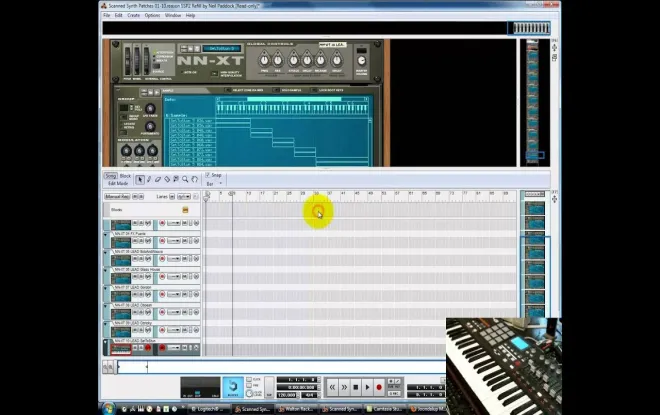Switch to Song view button
Viewport: 660px width, 415px height.
pos(111,176)
